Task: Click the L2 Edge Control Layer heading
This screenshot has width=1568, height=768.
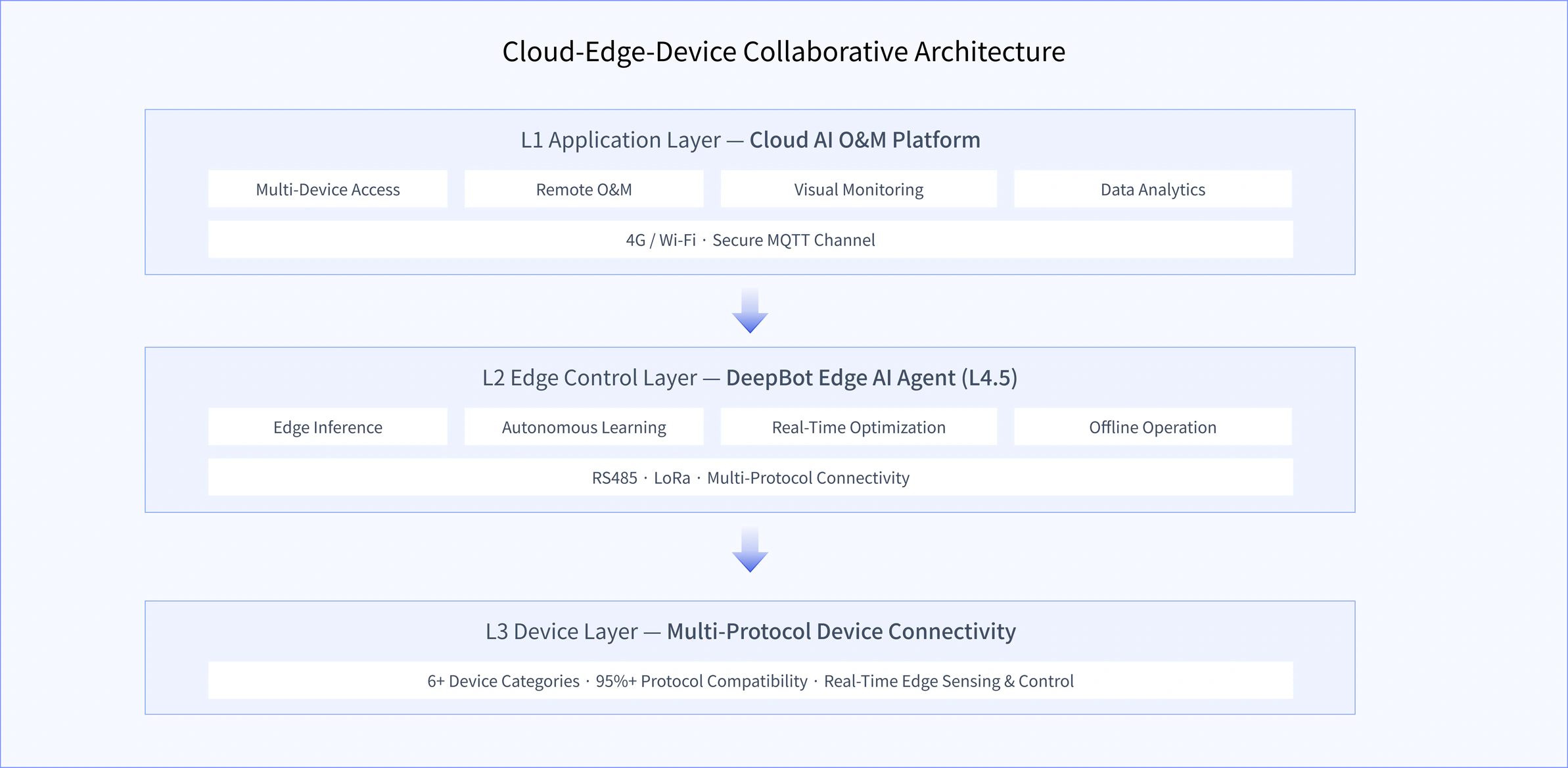Action: pos(750,378)
